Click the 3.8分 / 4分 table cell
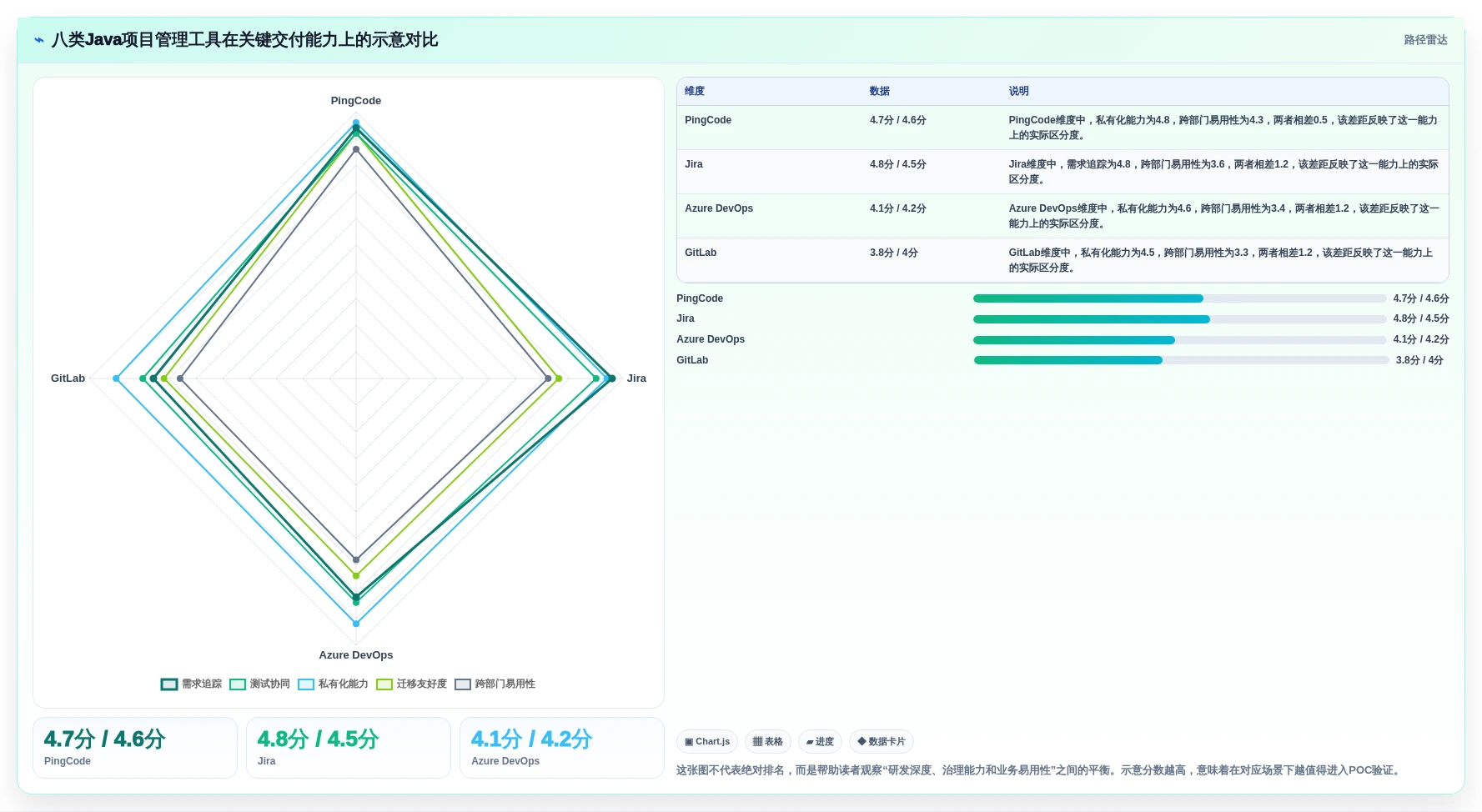This screenshot has height=812, width=1482. pos(894,253)
